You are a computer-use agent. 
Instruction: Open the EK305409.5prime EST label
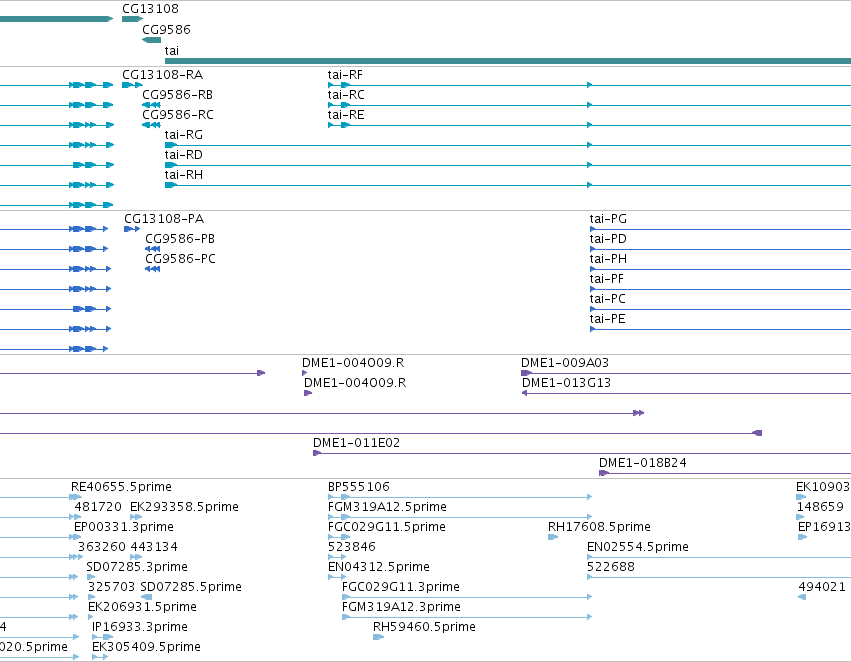[x=147, y=648]
